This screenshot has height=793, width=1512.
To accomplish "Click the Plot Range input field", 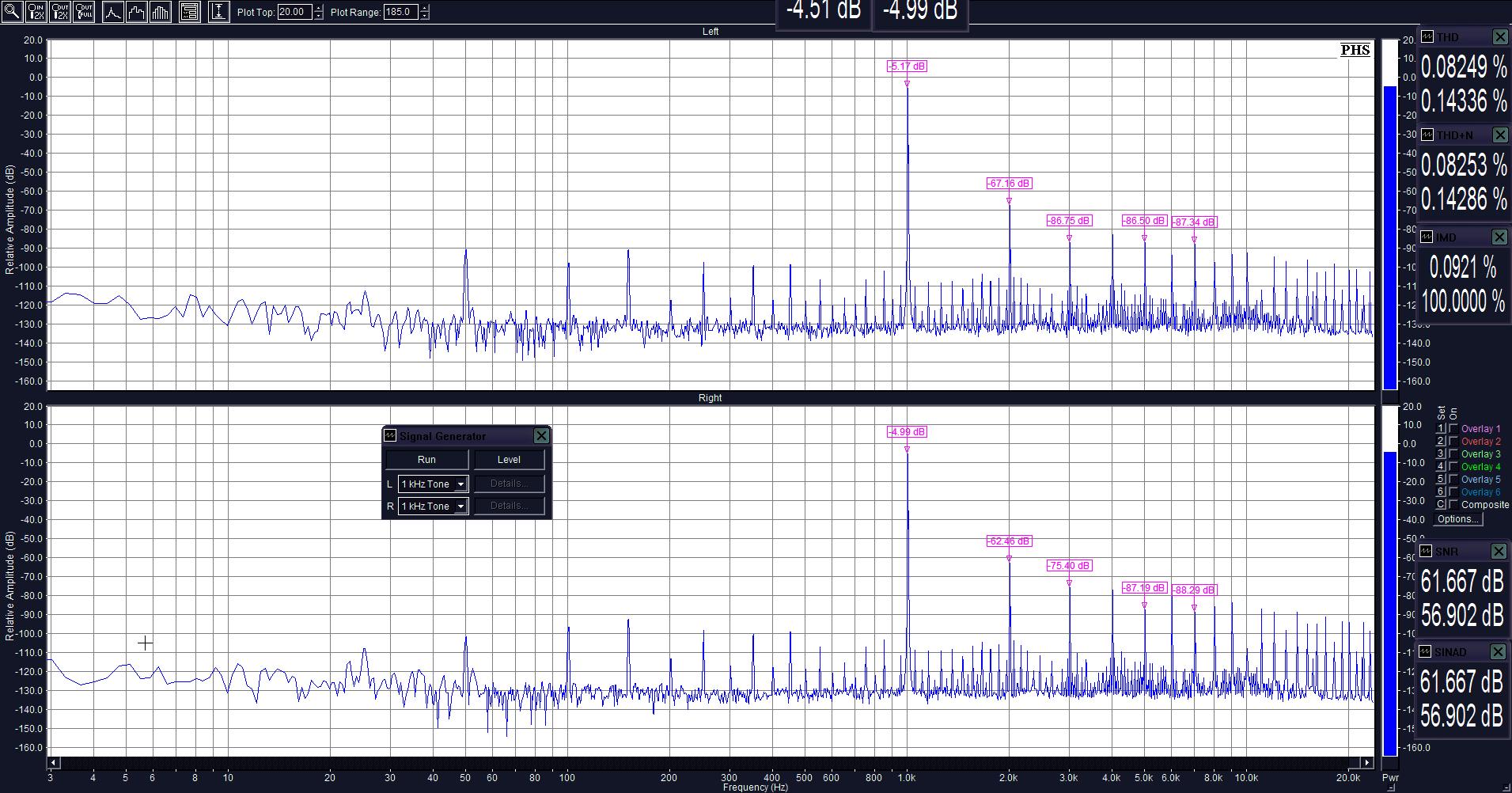I will pos(400,12).
